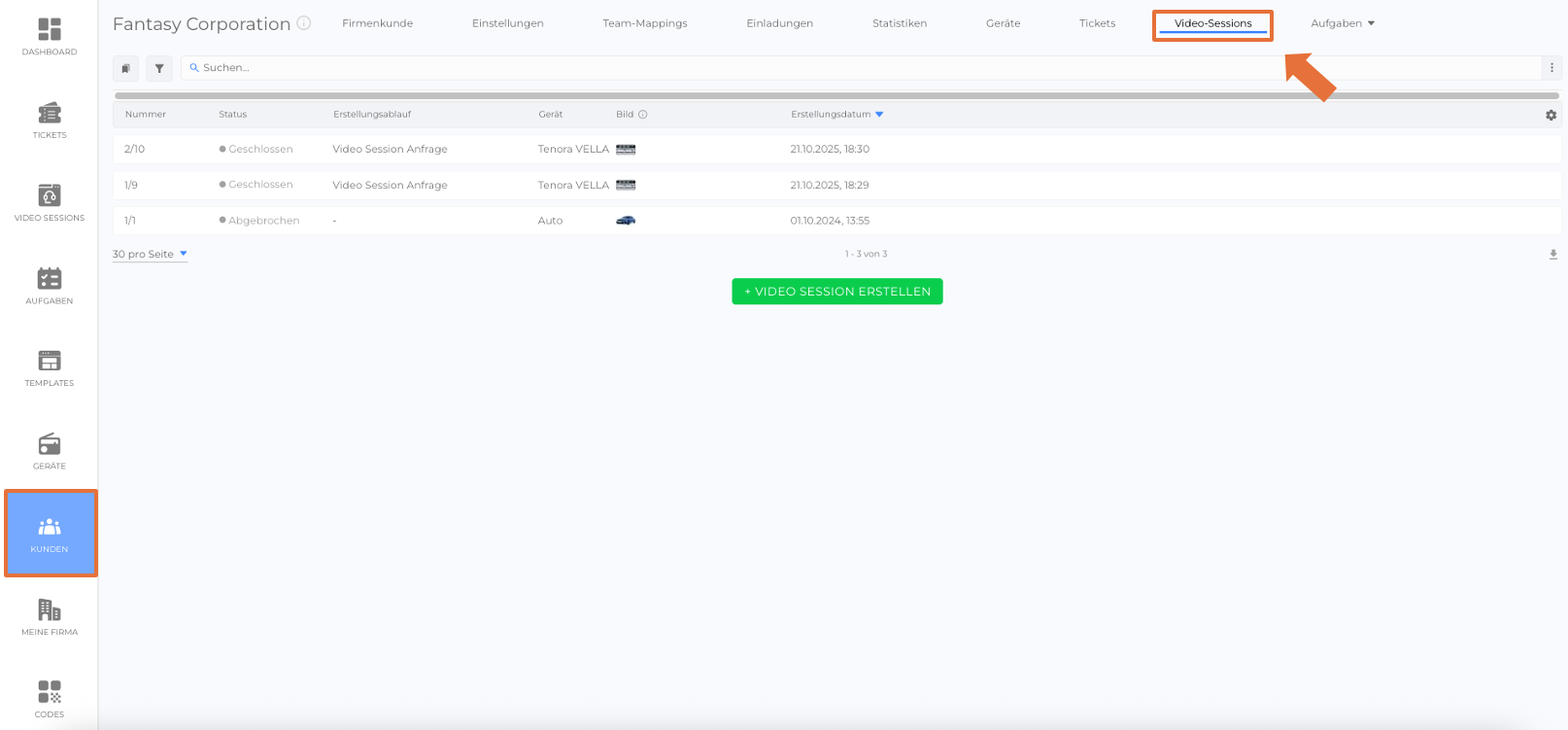Click Video Session erstellen button
Image resolution: width=1568 pixels, height=730 pixels.
pyautogui.click(x=836, y=292)
